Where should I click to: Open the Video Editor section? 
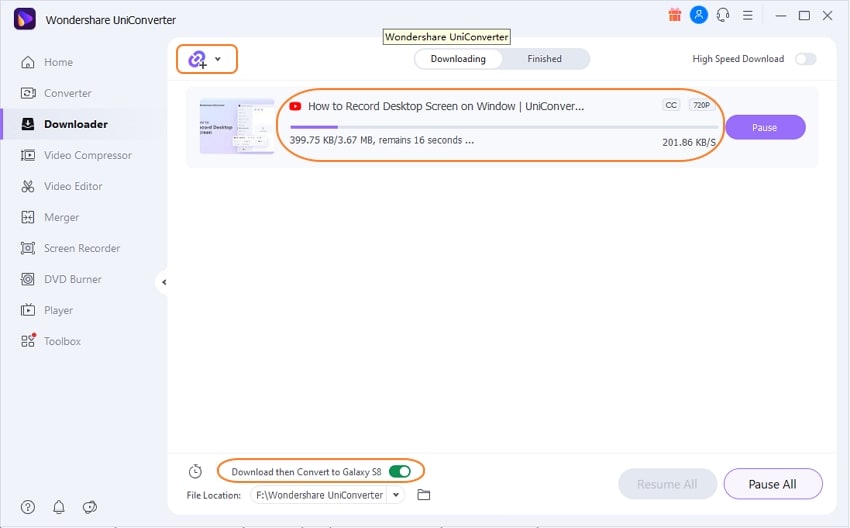coord(73,186)
